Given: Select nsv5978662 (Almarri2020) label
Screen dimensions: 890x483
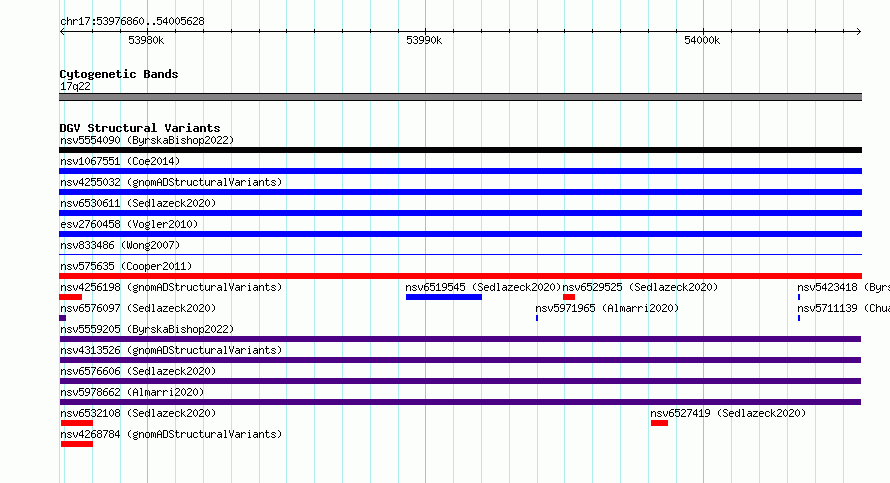Looking at the screenshot, I should [x=132, y=392].
